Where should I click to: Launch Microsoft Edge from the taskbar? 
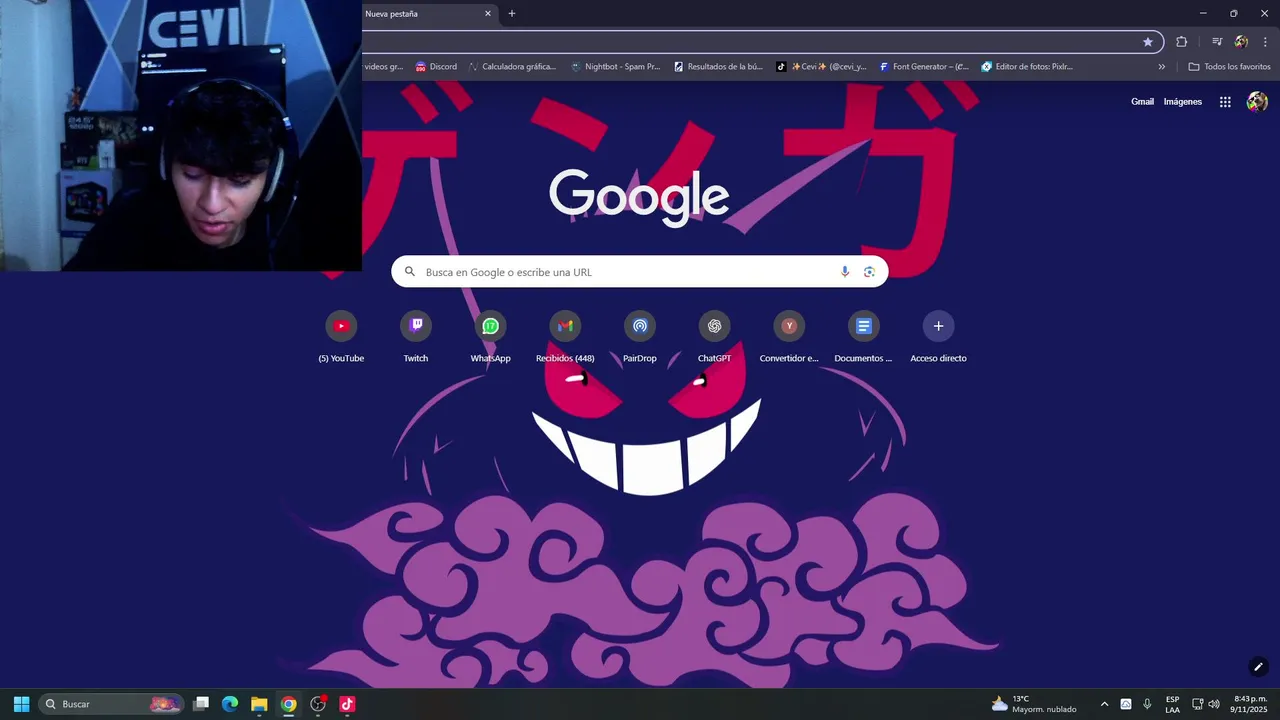pos(230,704)
